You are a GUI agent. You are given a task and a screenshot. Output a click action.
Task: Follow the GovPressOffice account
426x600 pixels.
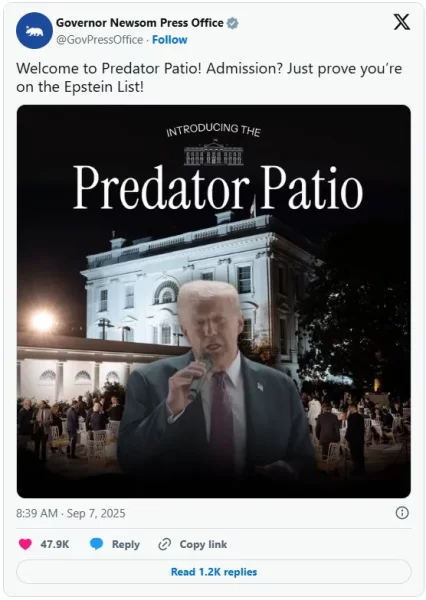[x=170, y=40]
